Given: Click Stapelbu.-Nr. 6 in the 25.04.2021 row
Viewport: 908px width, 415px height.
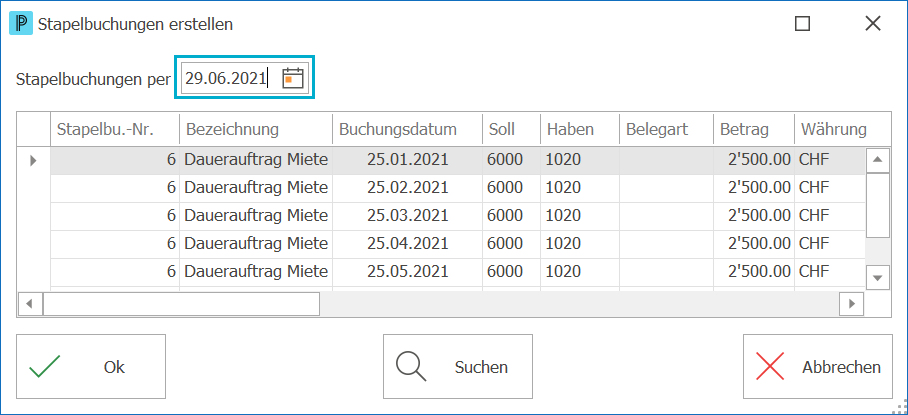Looking at the screenshot, I should 115,243.
